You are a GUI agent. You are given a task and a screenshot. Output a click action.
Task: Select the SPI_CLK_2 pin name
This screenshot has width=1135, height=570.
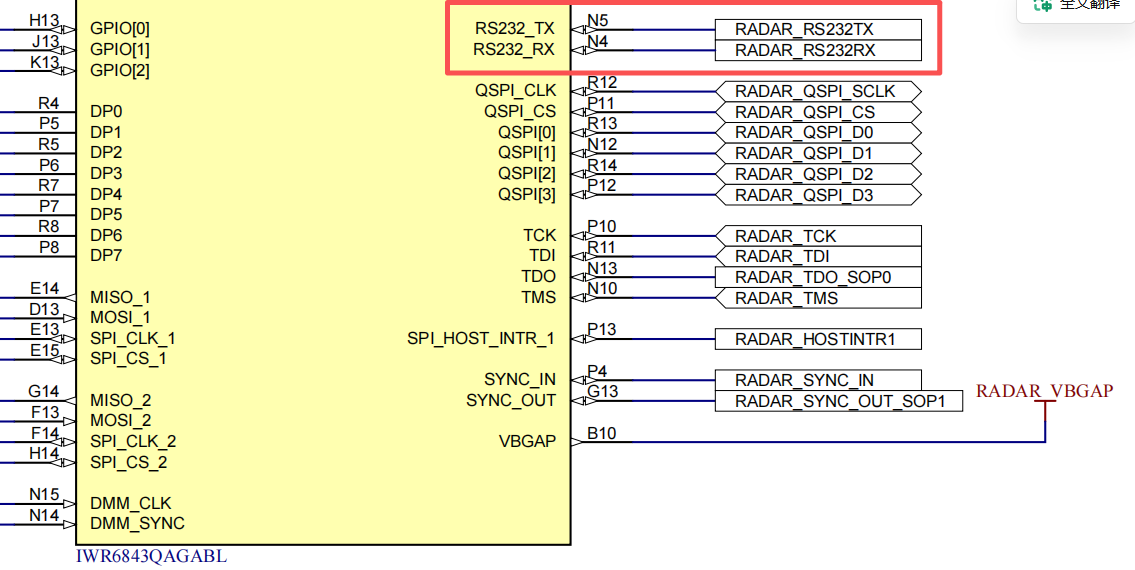tap(133, 441)
